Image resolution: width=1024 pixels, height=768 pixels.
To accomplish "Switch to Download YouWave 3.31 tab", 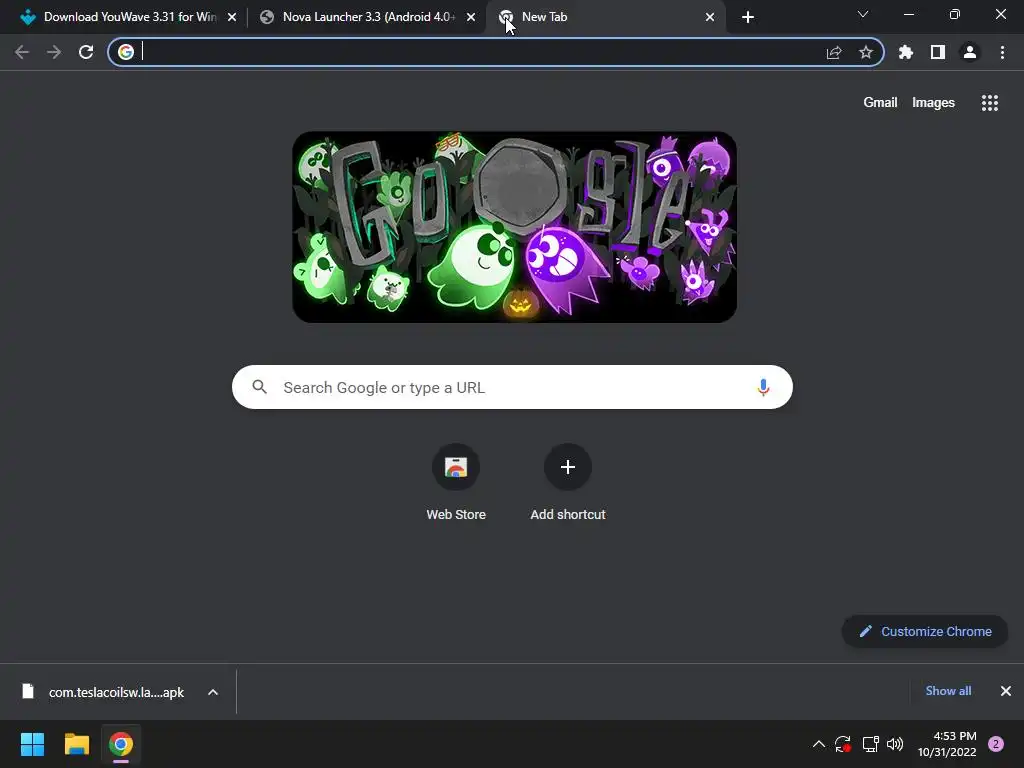I will coord(129,17).
